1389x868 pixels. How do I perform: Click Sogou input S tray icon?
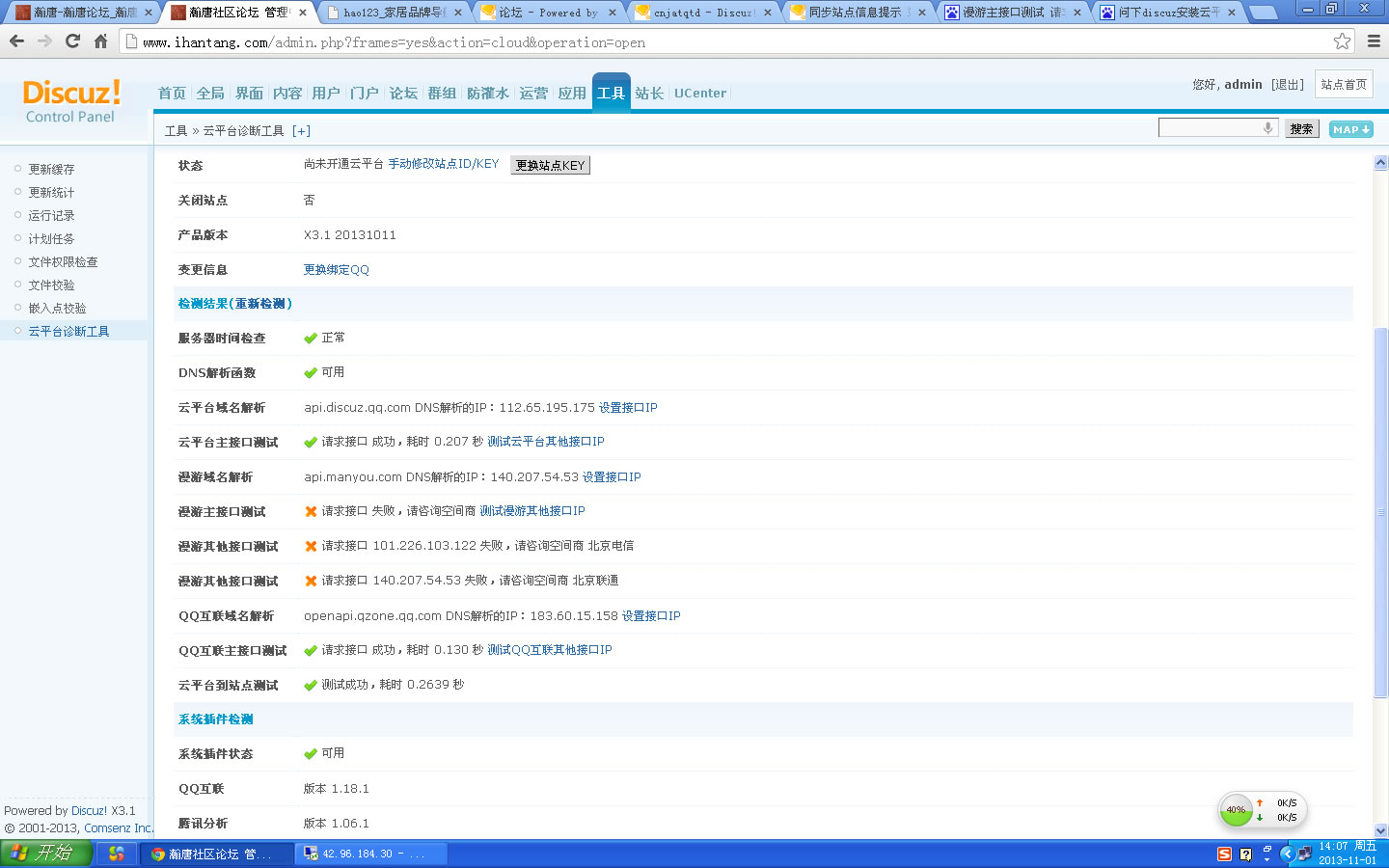click(x=1224, y=854)
